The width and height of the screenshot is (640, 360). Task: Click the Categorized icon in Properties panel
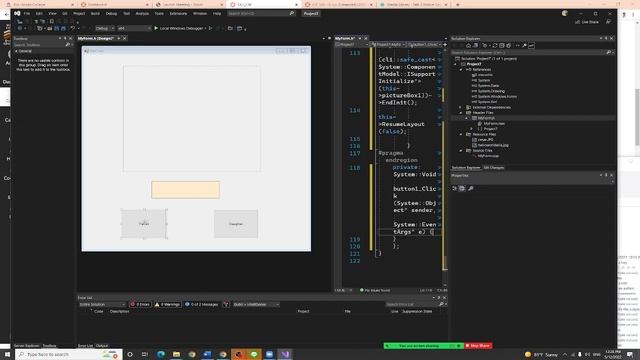pos(455,189)
